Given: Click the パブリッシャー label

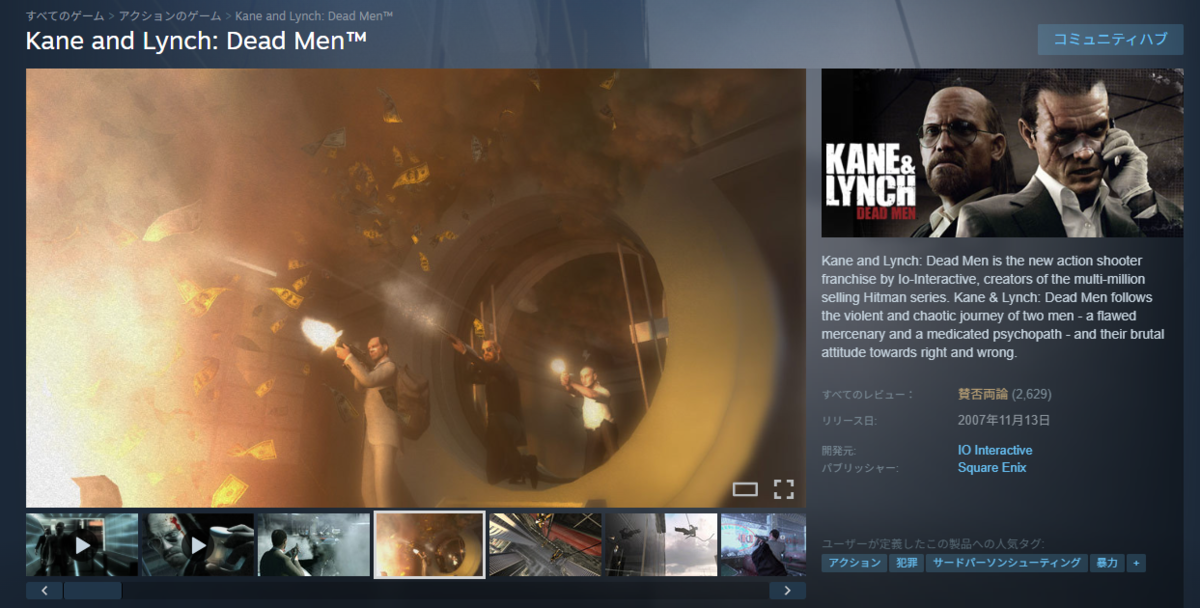Looking at the screenshot, I should click(860, 468).
